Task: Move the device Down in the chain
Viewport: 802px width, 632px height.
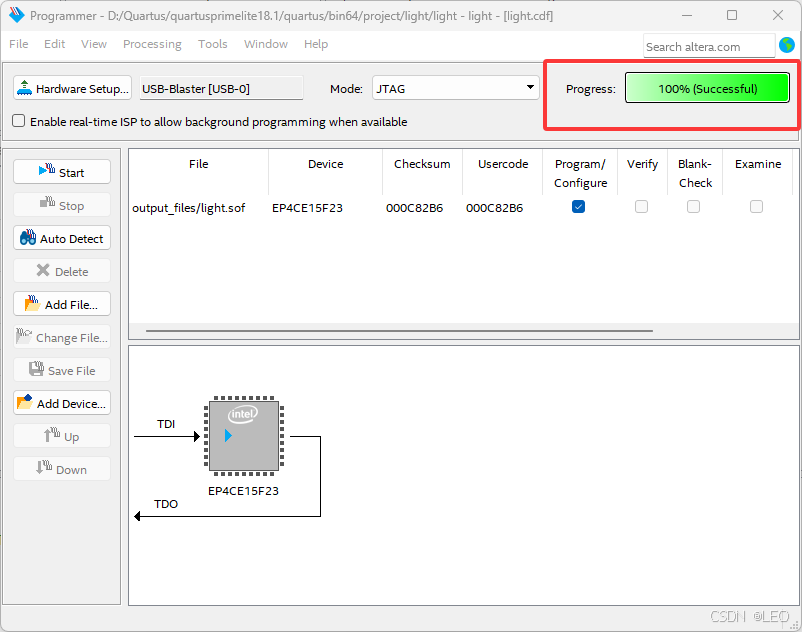Action: [x=62, y=469]
